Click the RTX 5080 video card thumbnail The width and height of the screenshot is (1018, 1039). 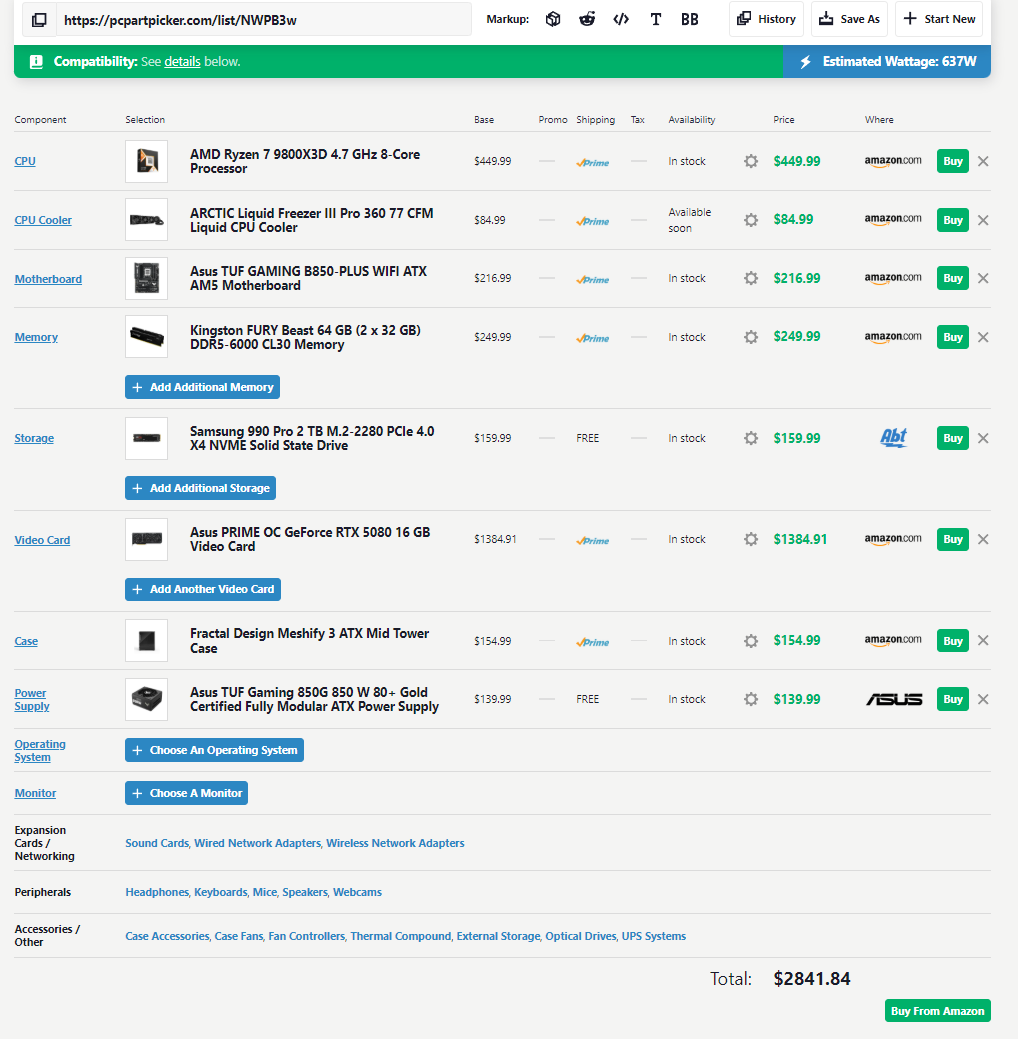(146, 539)
